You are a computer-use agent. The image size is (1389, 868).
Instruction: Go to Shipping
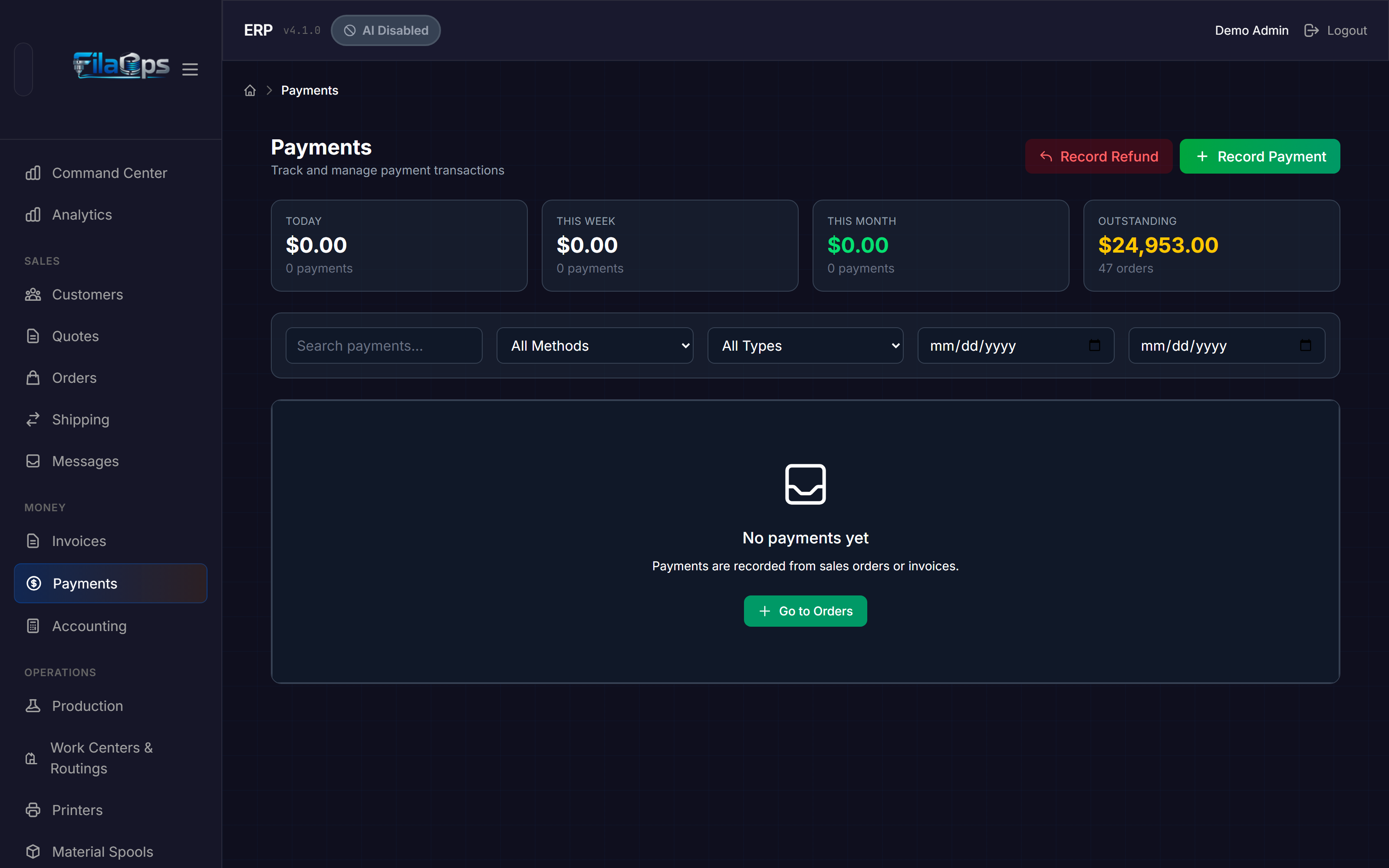click(x=110, y=420)
